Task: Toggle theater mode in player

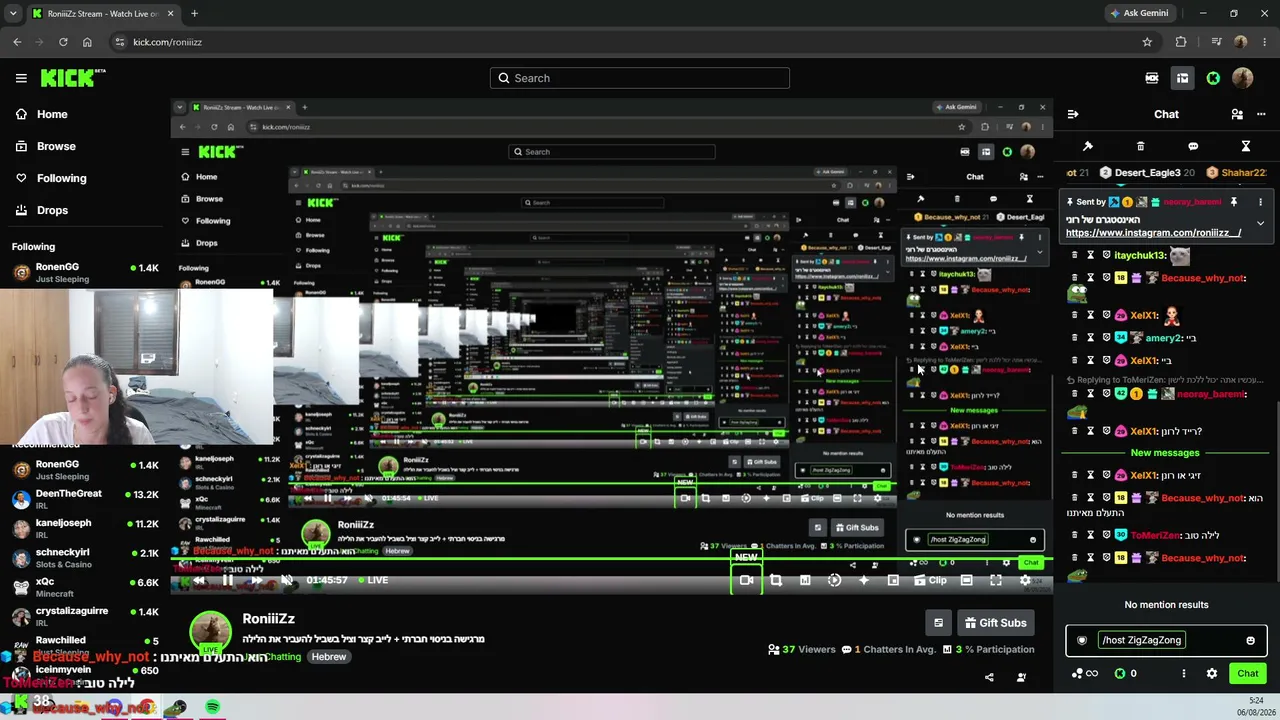Action: pyautogui.click(x=966, y=580)
